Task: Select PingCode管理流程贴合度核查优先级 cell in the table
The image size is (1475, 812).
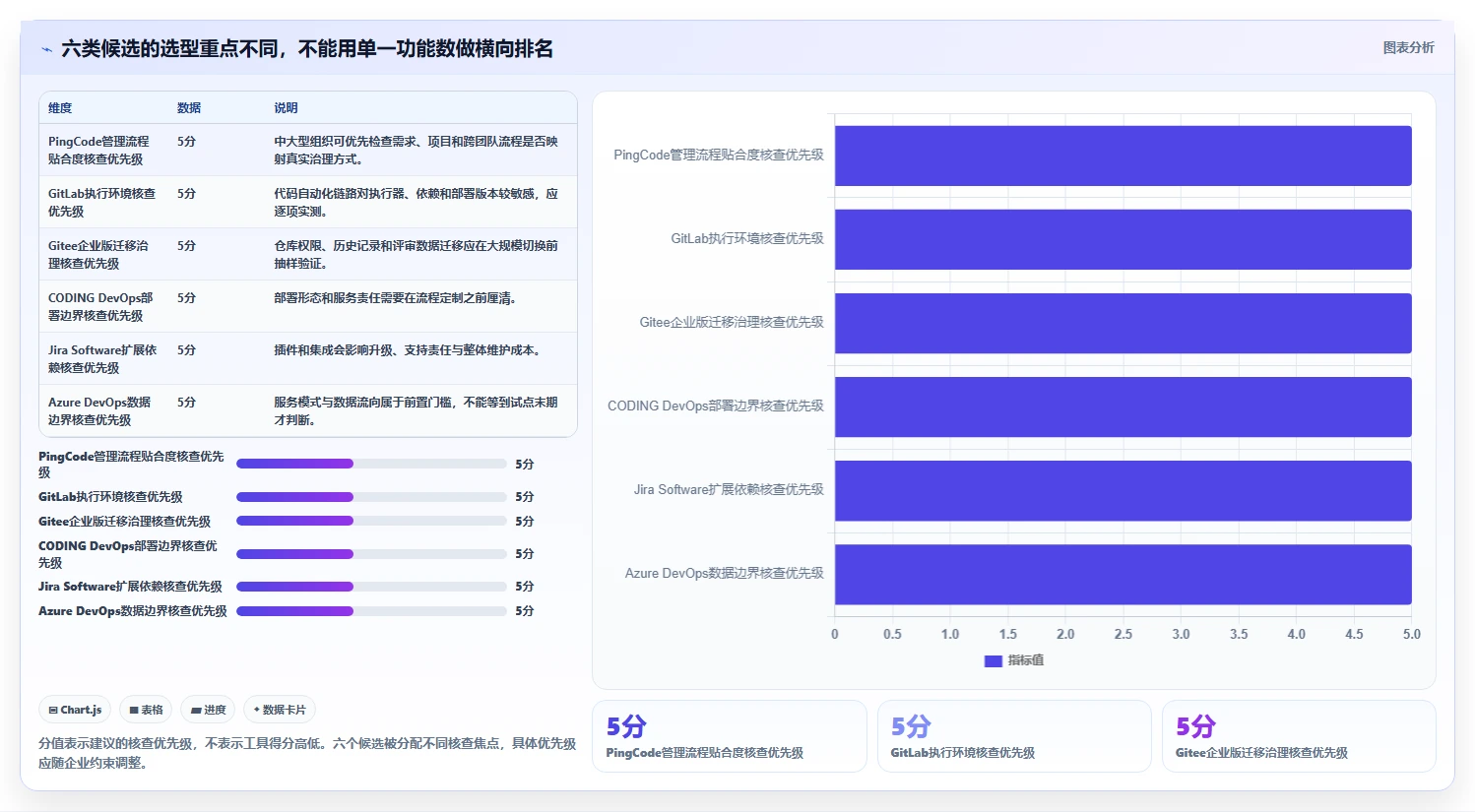Action: pyautogui.click(x=102, y=151)
